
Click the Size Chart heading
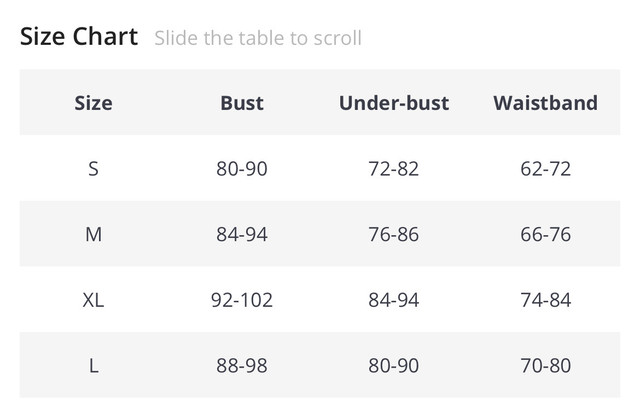click(79, 36)
